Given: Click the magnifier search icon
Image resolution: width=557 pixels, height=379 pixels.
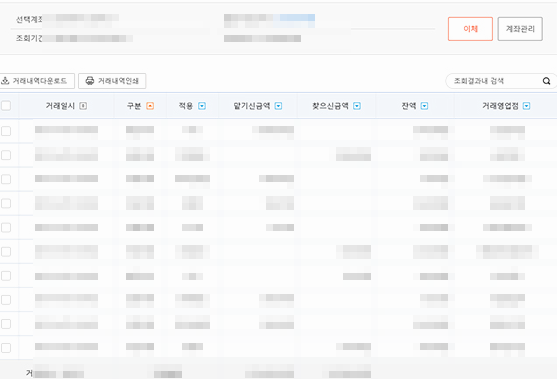Looking at the screenshot, I should (546, 81).
